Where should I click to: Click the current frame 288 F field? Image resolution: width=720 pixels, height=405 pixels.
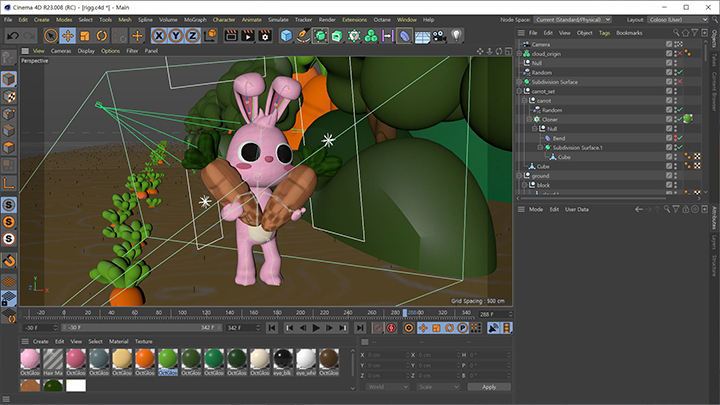tap(493, 315)
